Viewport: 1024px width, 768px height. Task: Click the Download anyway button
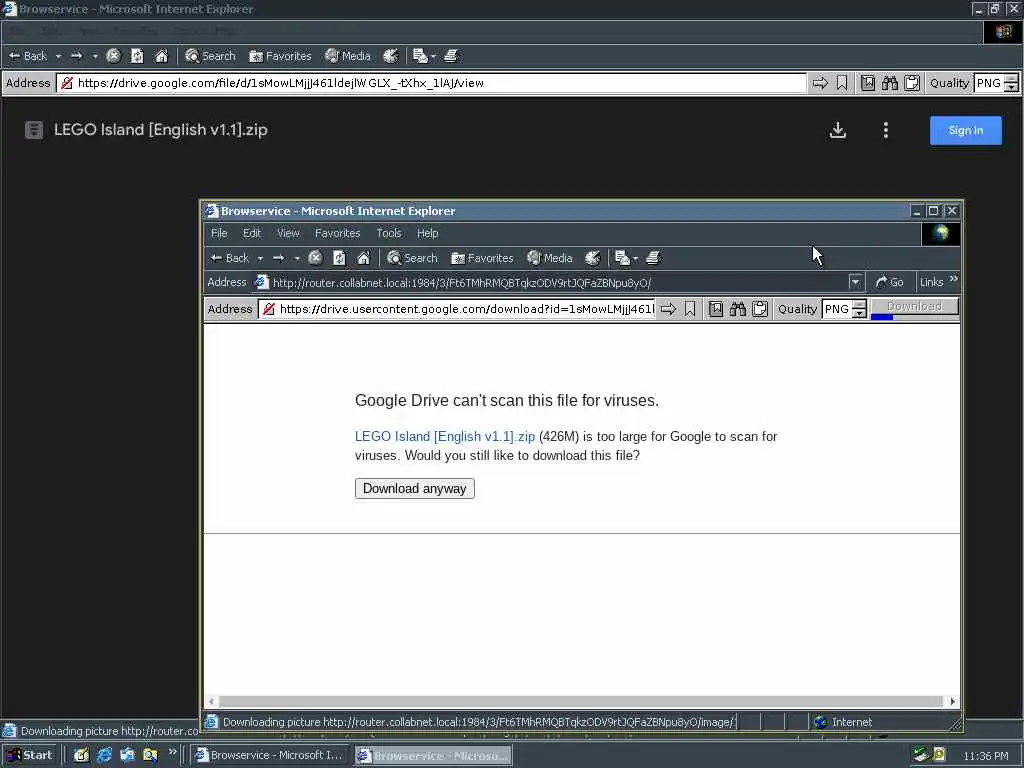pos(415,488)
